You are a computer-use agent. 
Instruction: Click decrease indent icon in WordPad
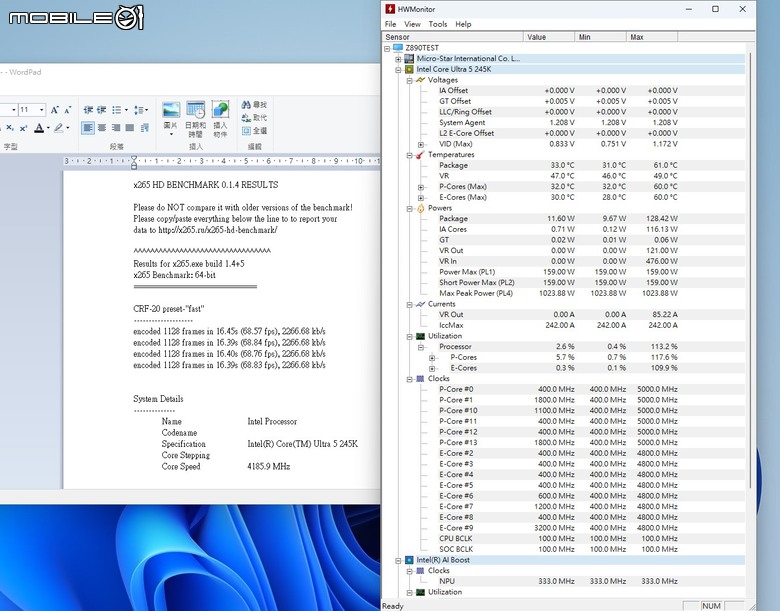point(88,110)
